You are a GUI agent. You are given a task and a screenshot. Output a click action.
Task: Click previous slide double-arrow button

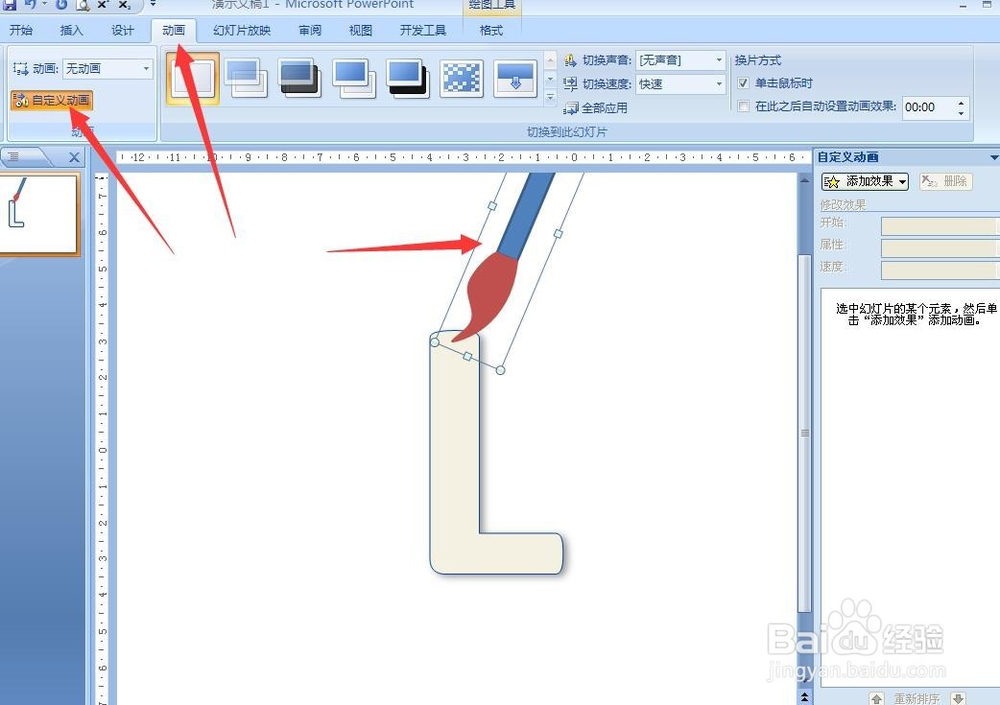click(x=804, y=697)
